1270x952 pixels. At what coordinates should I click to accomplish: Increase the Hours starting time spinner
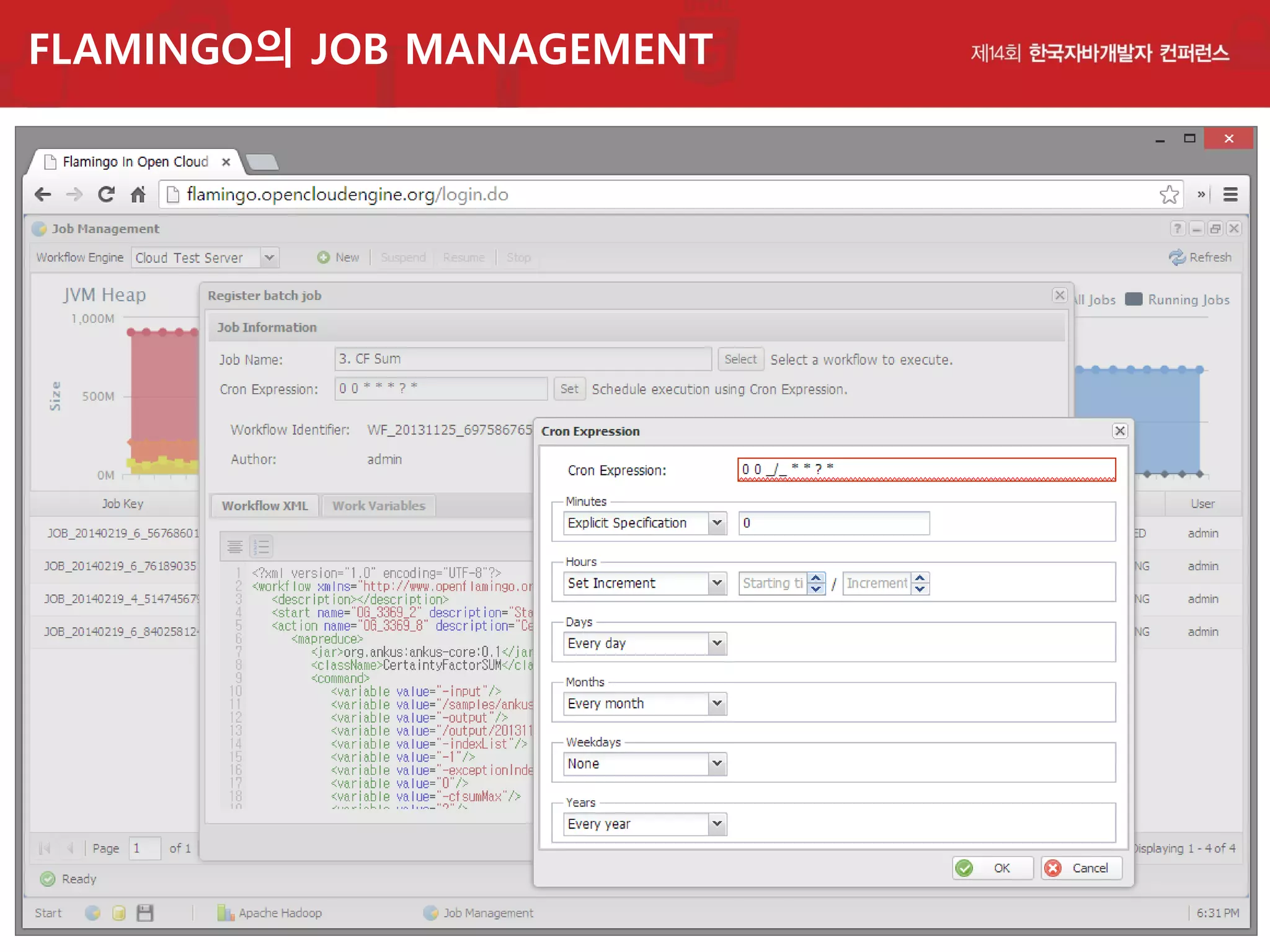point(816,578)
